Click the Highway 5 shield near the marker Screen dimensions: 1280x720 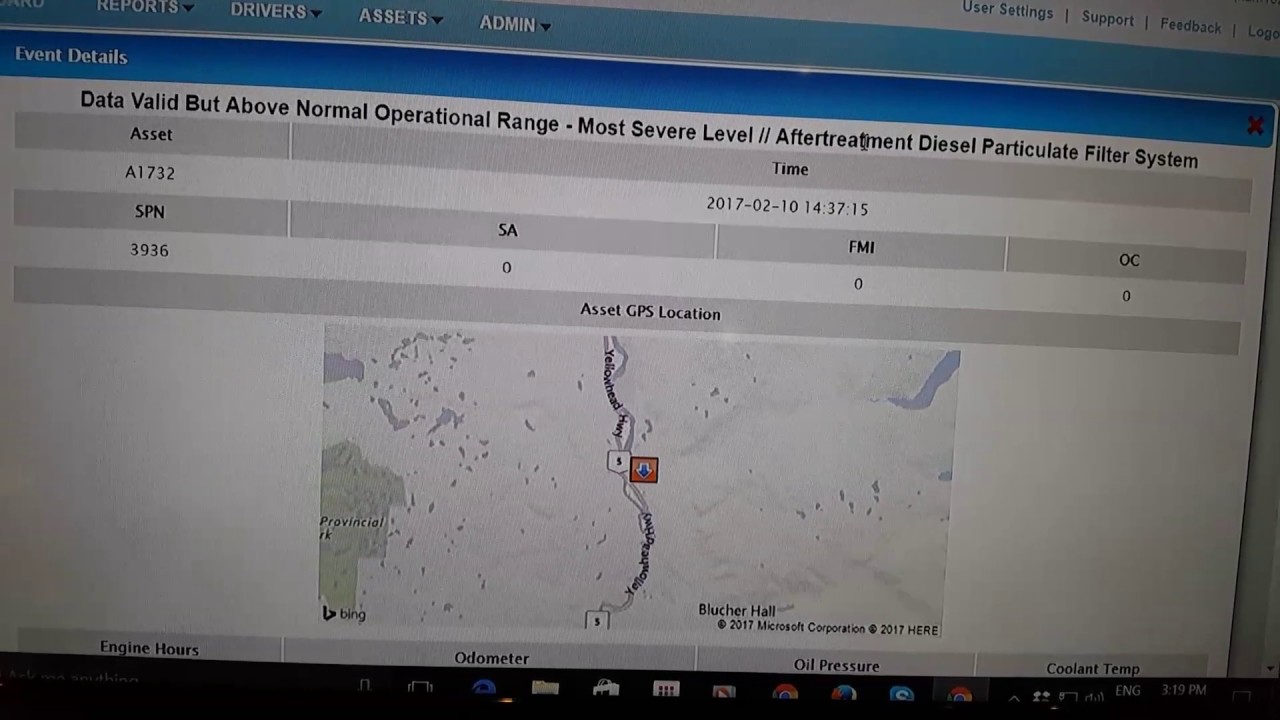click(619, 461)
